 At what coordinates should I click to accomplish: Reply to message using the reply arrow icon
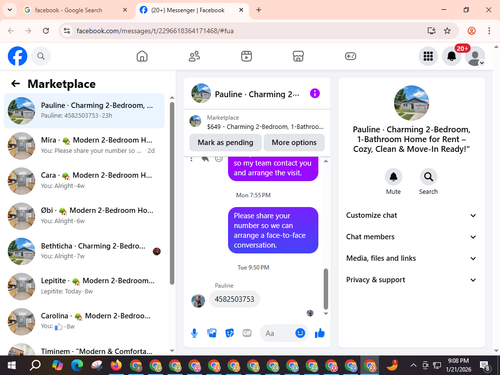pos(205,159)
